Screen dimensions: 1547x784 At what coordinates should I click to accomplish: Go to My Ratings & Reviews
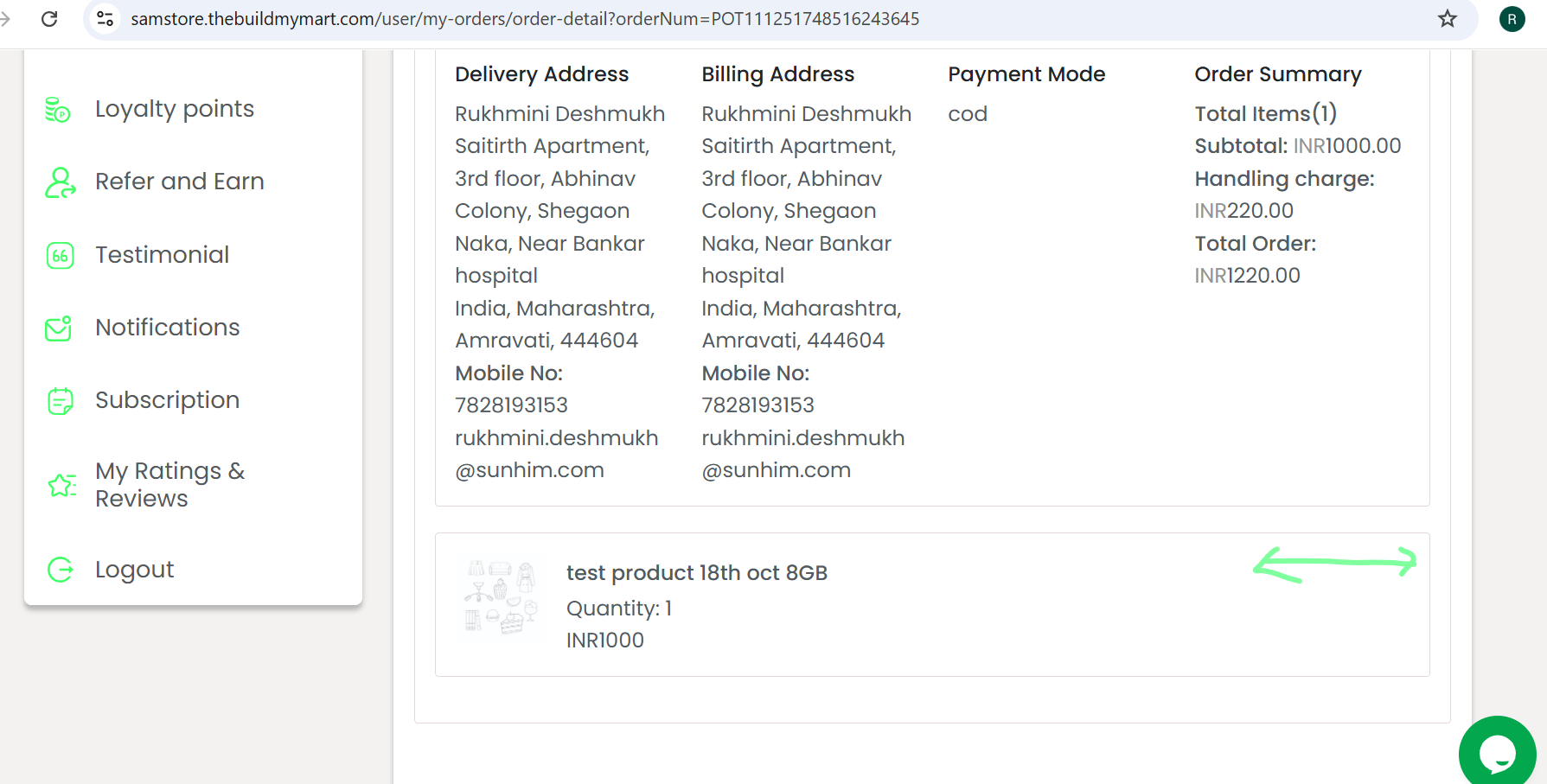[170, 485]
